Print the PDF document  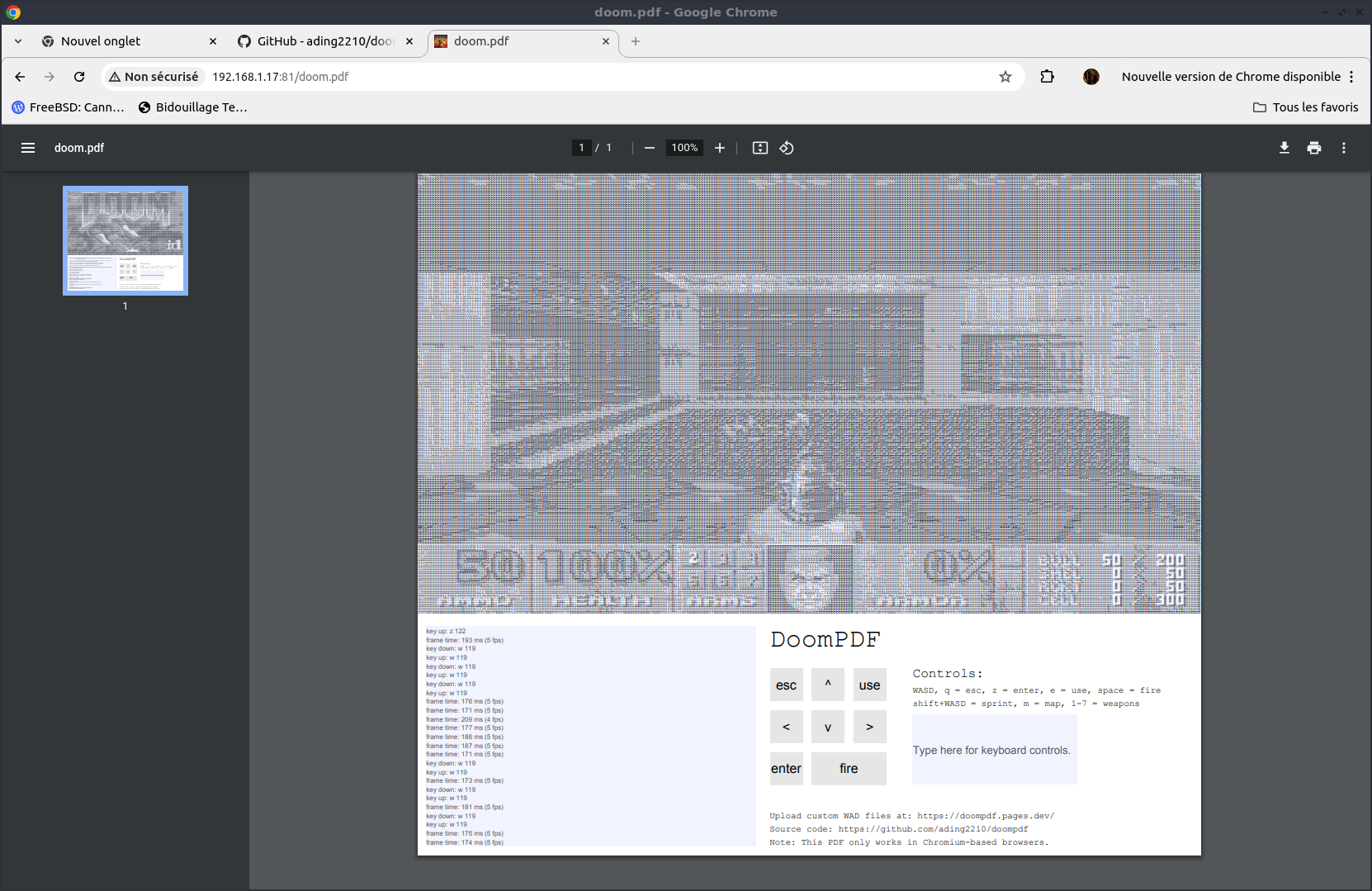1314,148
